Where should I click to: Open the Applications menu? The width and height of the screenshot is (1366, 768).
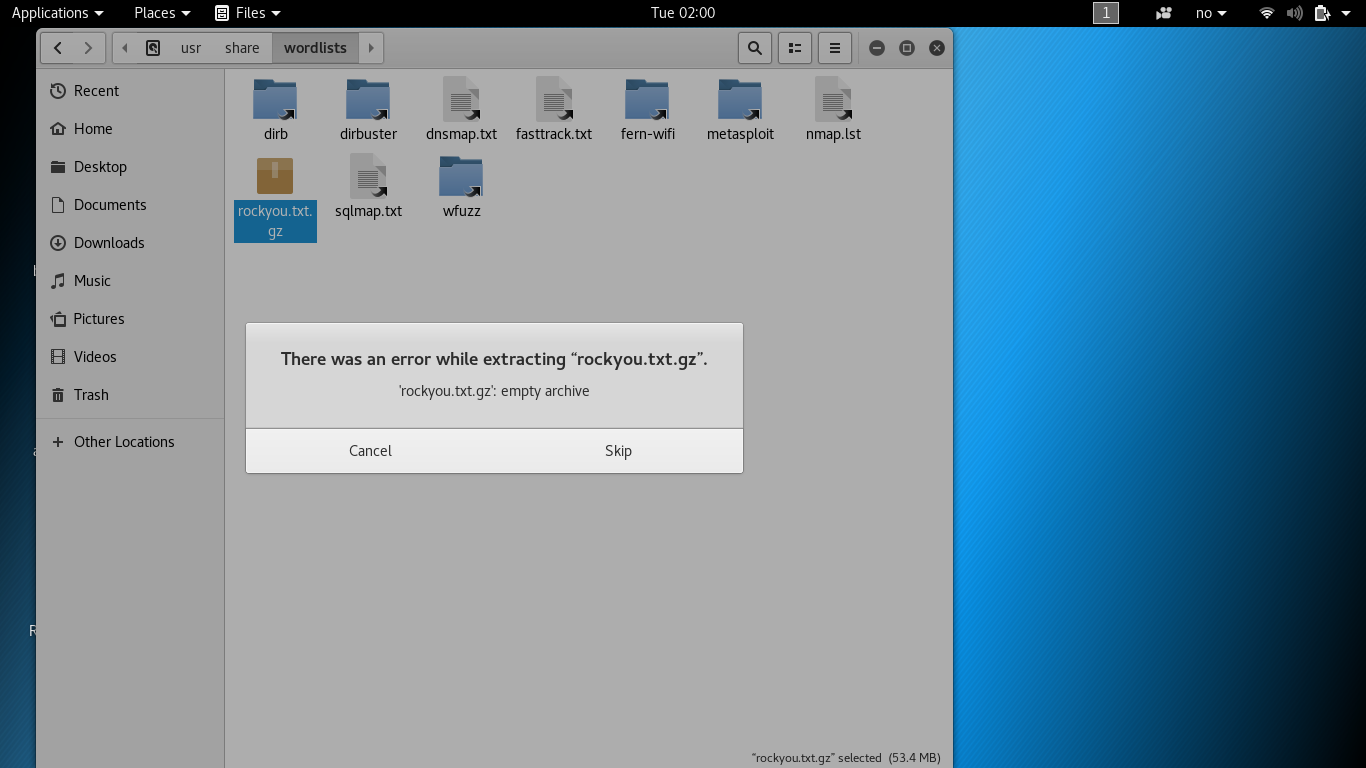[57, 13]
